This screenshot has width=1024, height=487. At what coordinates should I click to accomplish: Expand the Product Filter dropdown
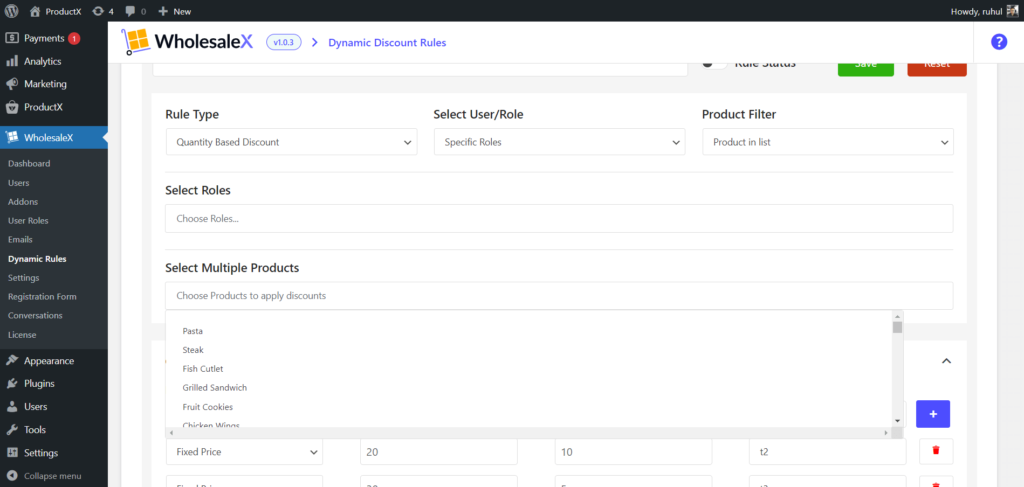tap(827, 142)
